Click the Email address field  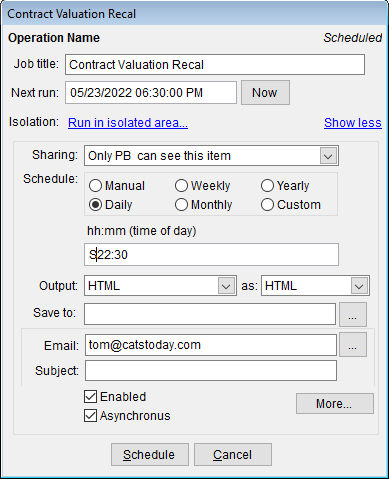211,345
